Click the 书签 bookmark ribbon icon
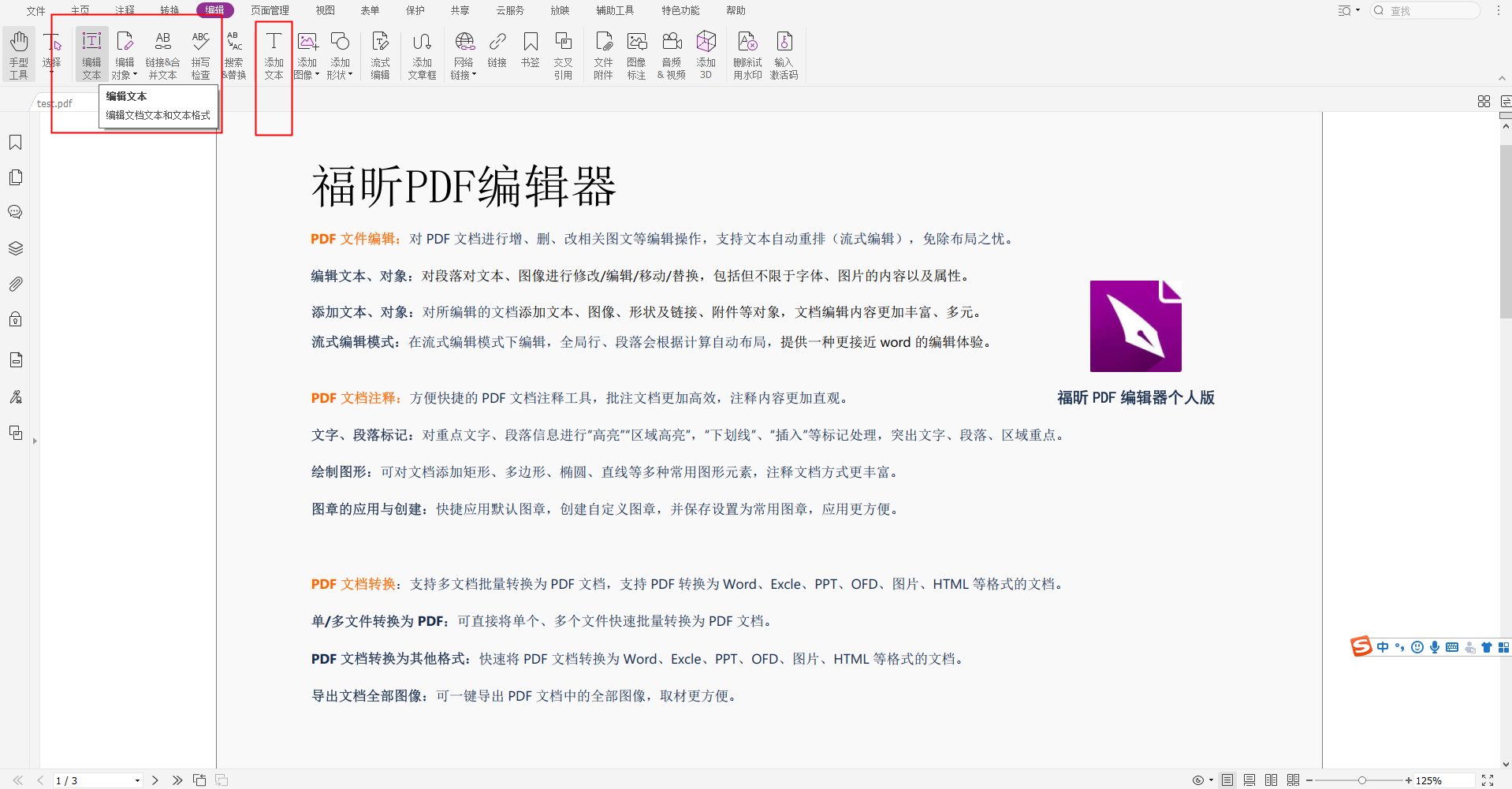The height and width of the screenshot is (789, 1512). click(x=531, y=49)
